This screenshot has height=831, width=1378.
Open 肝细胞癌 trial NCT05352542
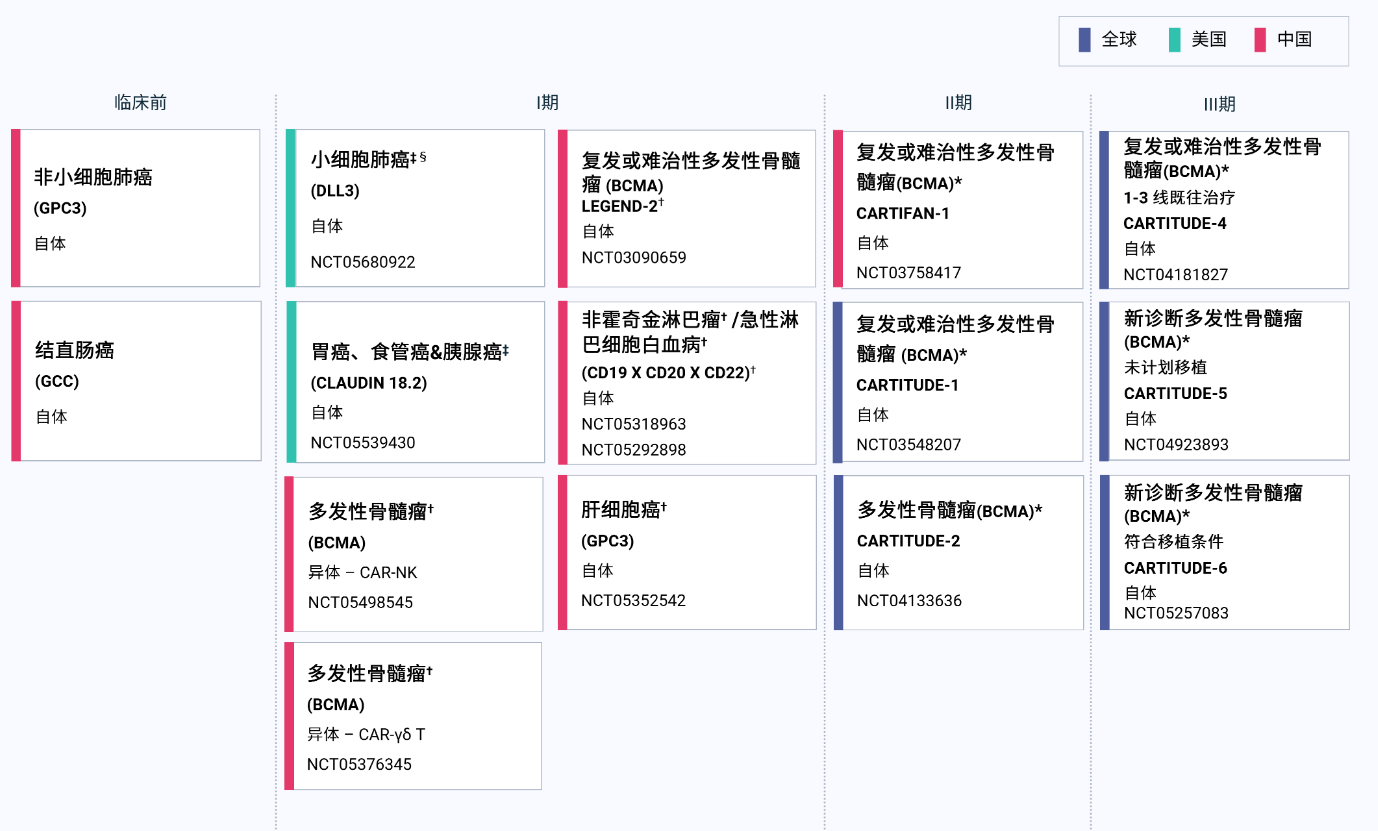point(633,600)
